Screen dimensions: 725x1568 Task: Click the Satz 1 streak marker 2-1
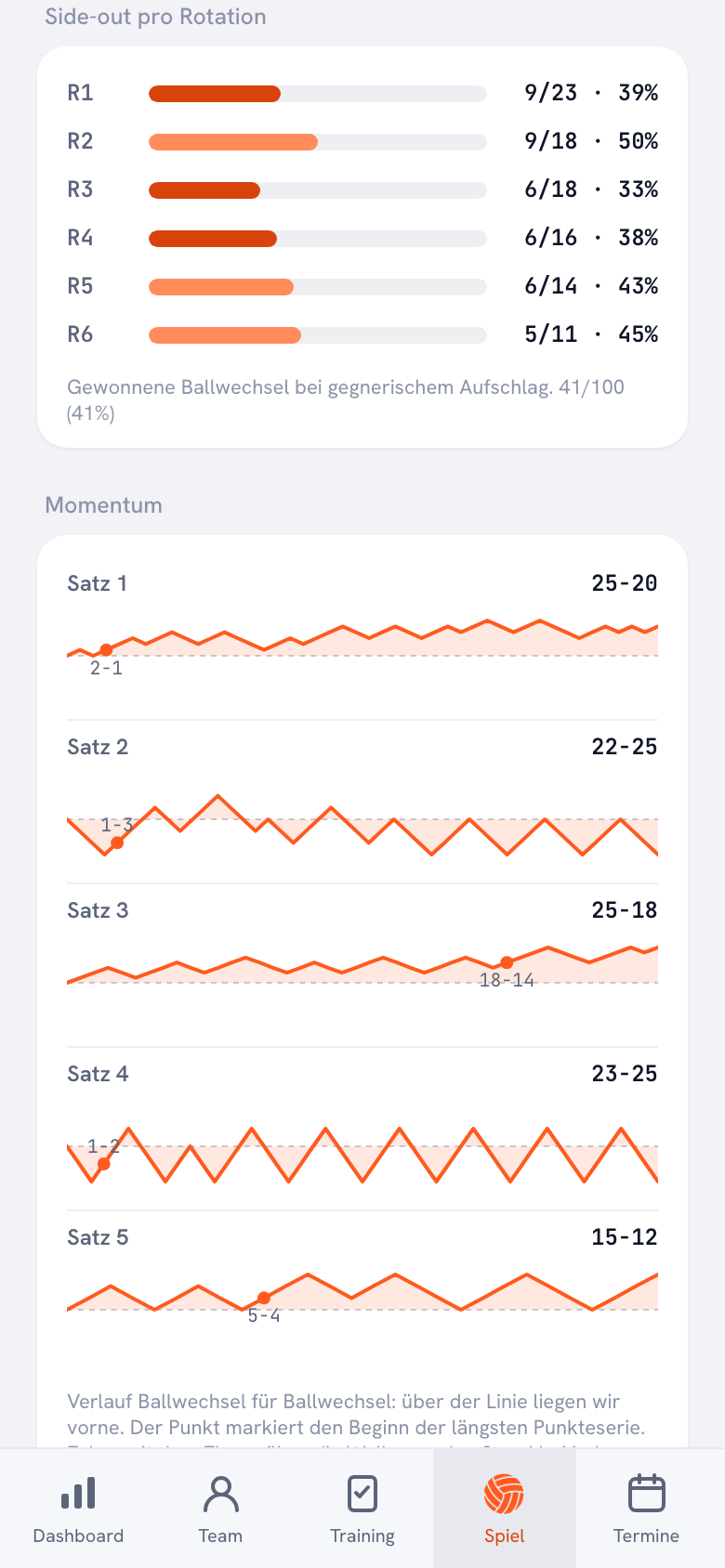106,650
